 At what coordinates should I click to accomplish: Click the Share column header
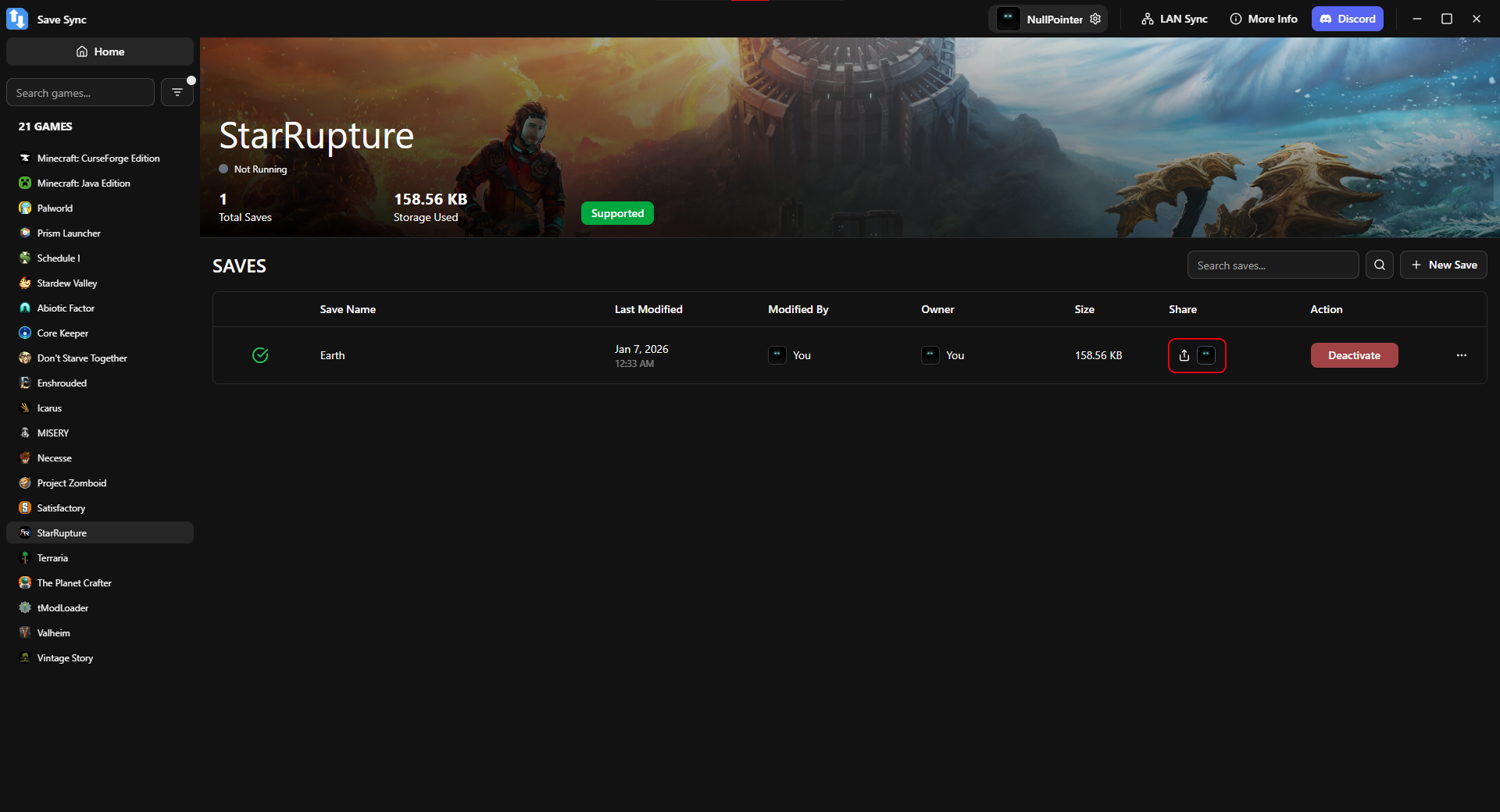point(1183,309)
